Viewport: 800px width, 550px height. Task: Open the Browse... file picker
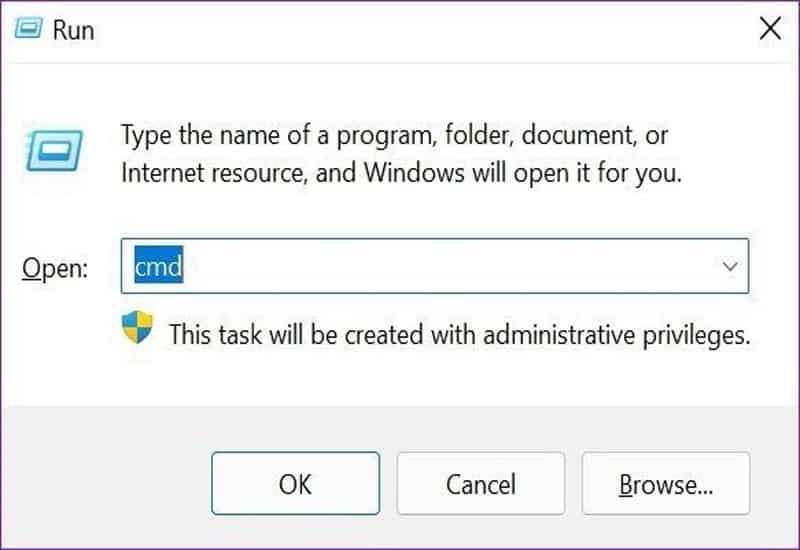[x=665, y=485]
